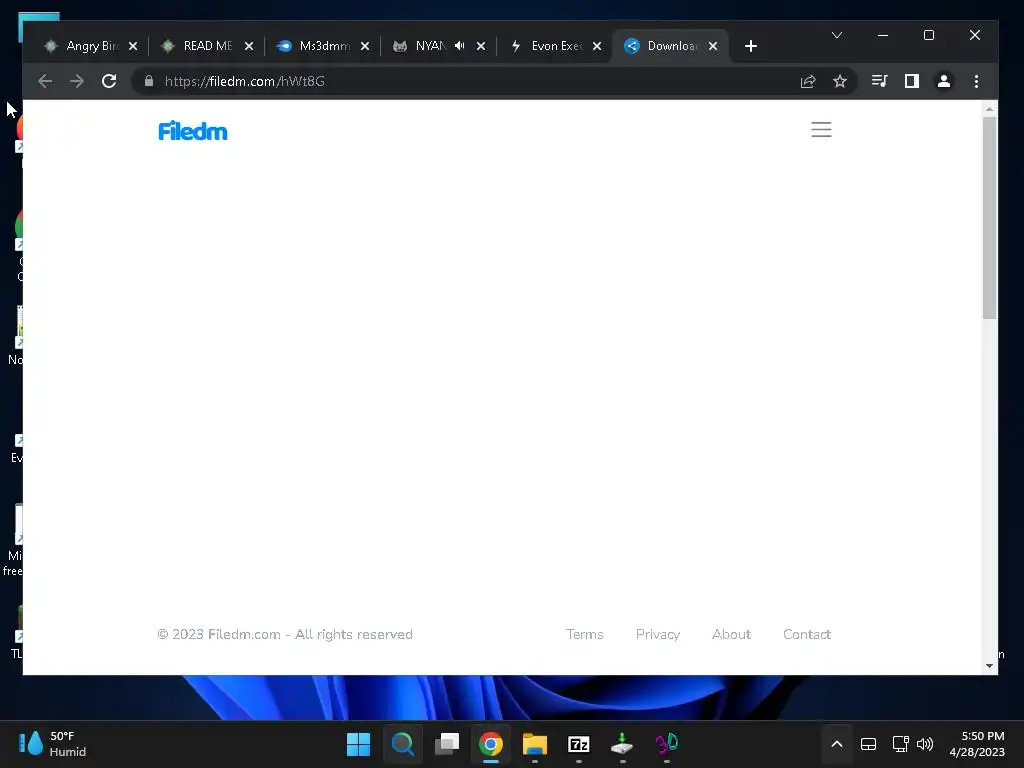Open the touch keyboard tray icon

(868, 744)
